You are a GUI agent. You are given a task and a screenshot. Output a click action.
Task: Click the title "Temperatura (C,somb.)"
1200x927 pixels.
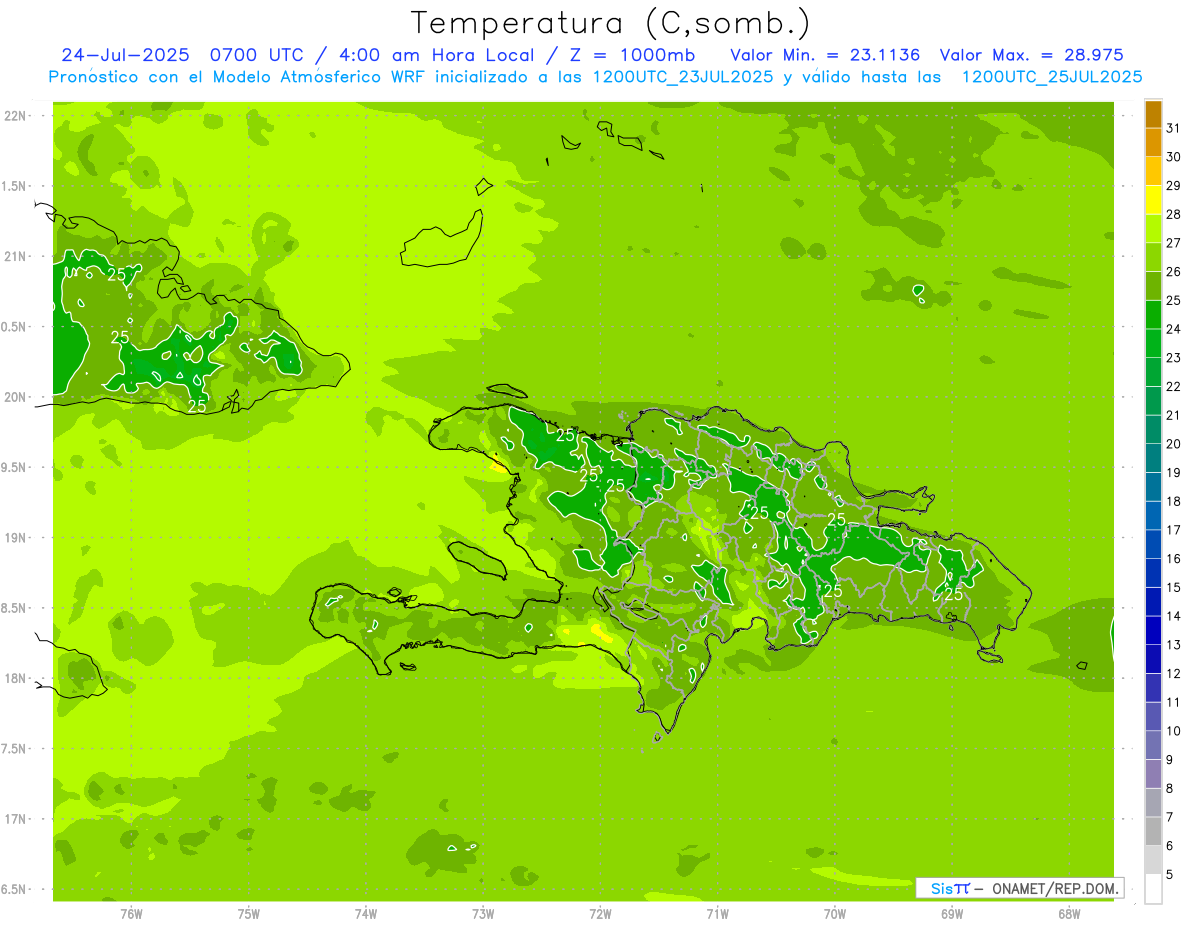click(610, 24)
